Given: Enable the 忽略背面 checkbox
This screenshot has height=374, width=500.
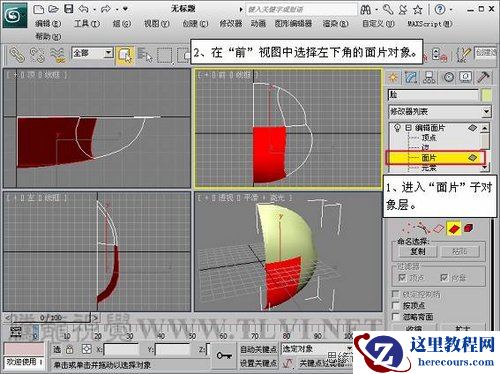Looking at the screenshot, I should [396, 316].
